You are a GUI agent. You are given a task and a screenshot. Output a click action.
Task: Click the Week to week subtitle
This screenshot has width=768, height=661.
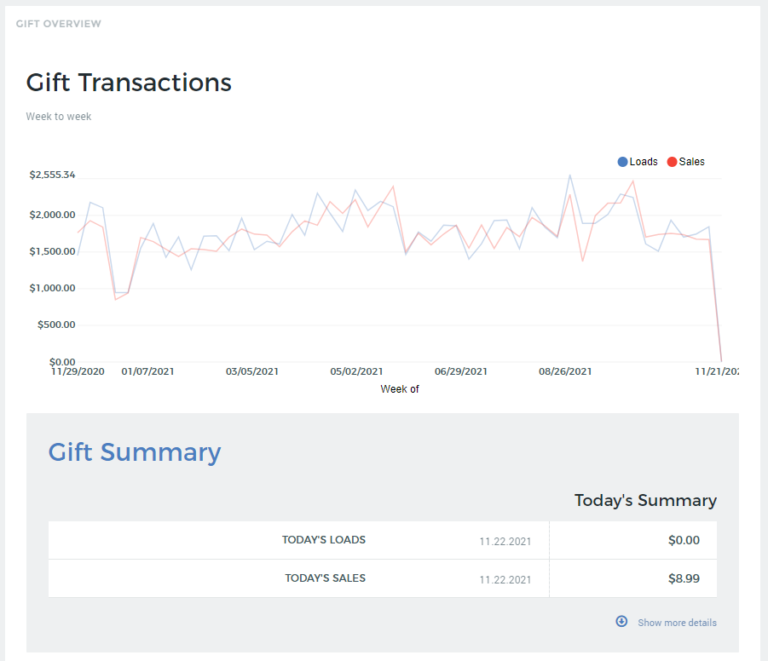pyautogui.click(x=58, y=117)
